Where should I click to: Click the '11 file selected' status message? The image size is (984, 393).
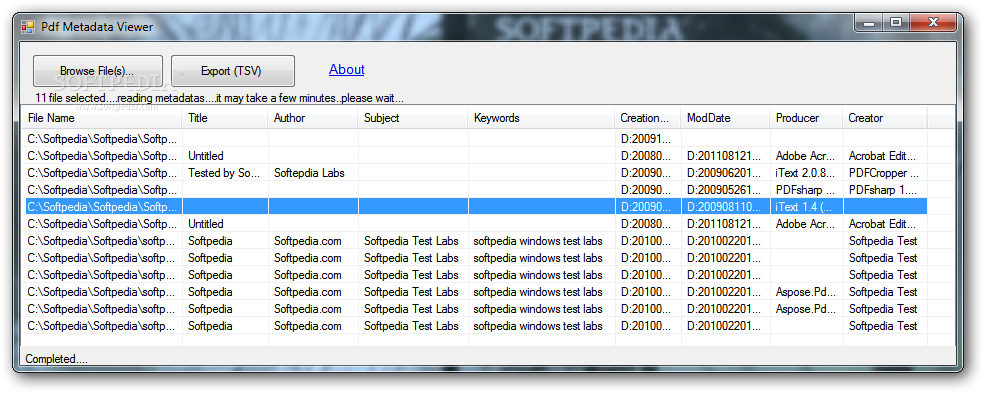click(219, 98)
